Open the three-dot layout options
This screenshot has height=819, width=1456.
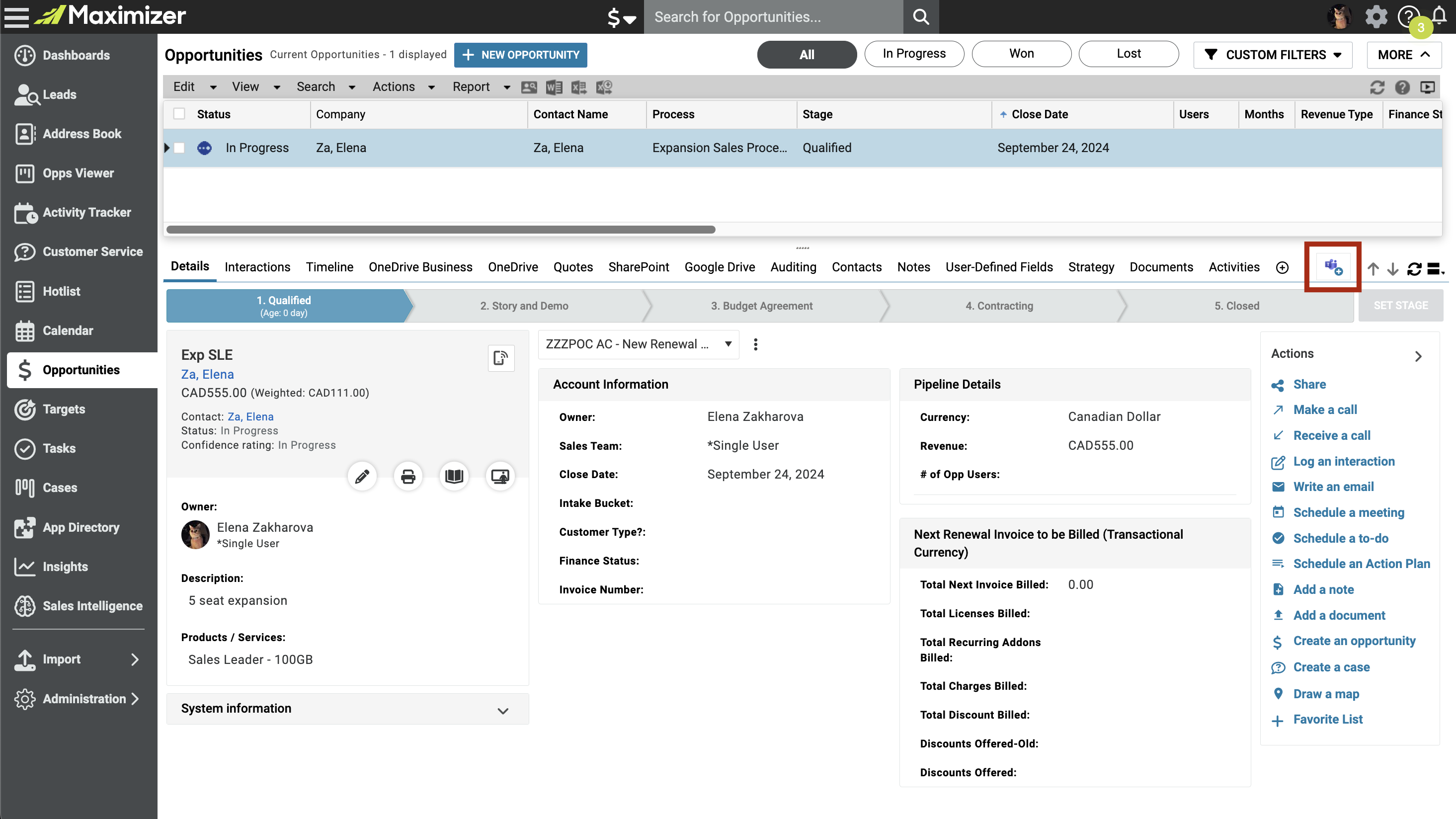click(x=756, y=344)
